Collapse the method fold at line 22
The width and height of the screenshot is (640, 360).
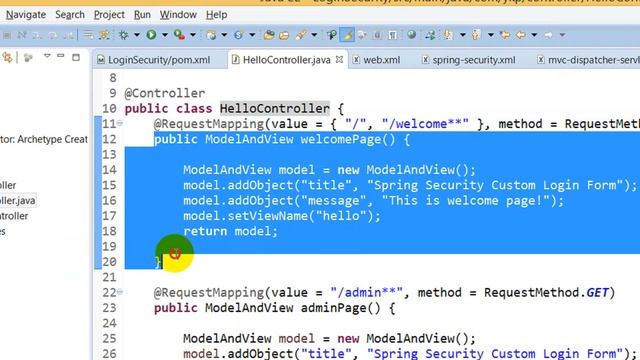point(120,292)
